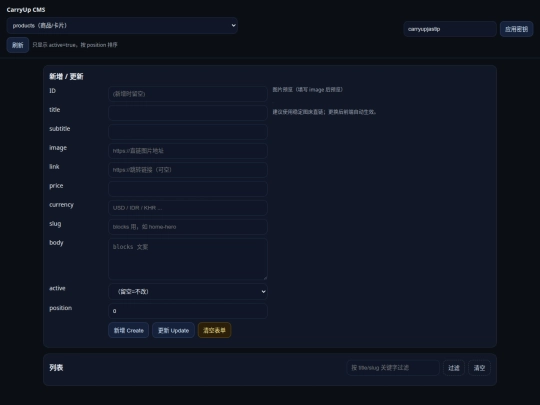Click the 新增 Create button
Screen dimensions: 540x405
pyautogui.click(x=128, y=330)
